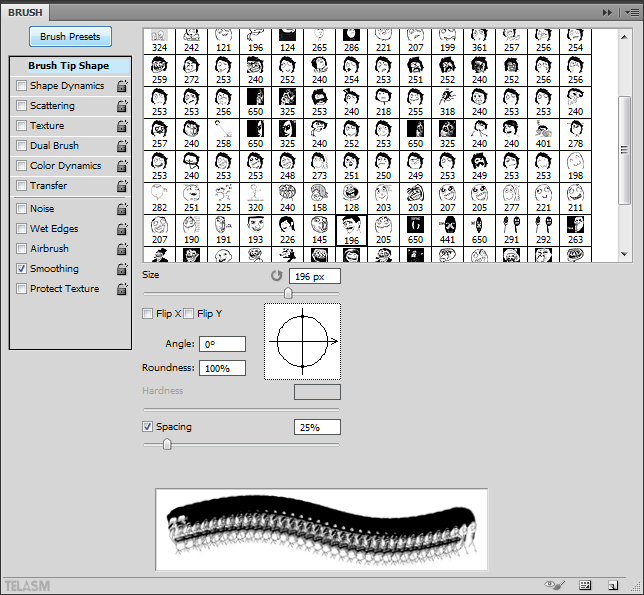Select the brush tip labeled 318

(447, 102)
